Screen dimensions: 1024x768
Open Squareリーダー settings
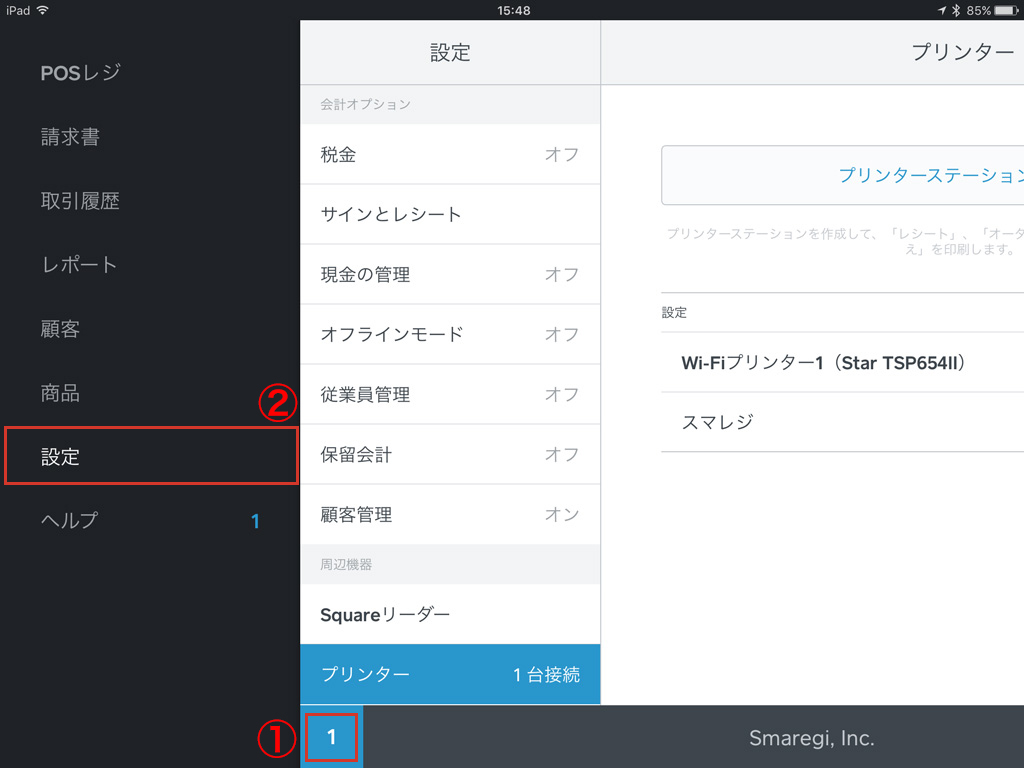pos(450,614)
